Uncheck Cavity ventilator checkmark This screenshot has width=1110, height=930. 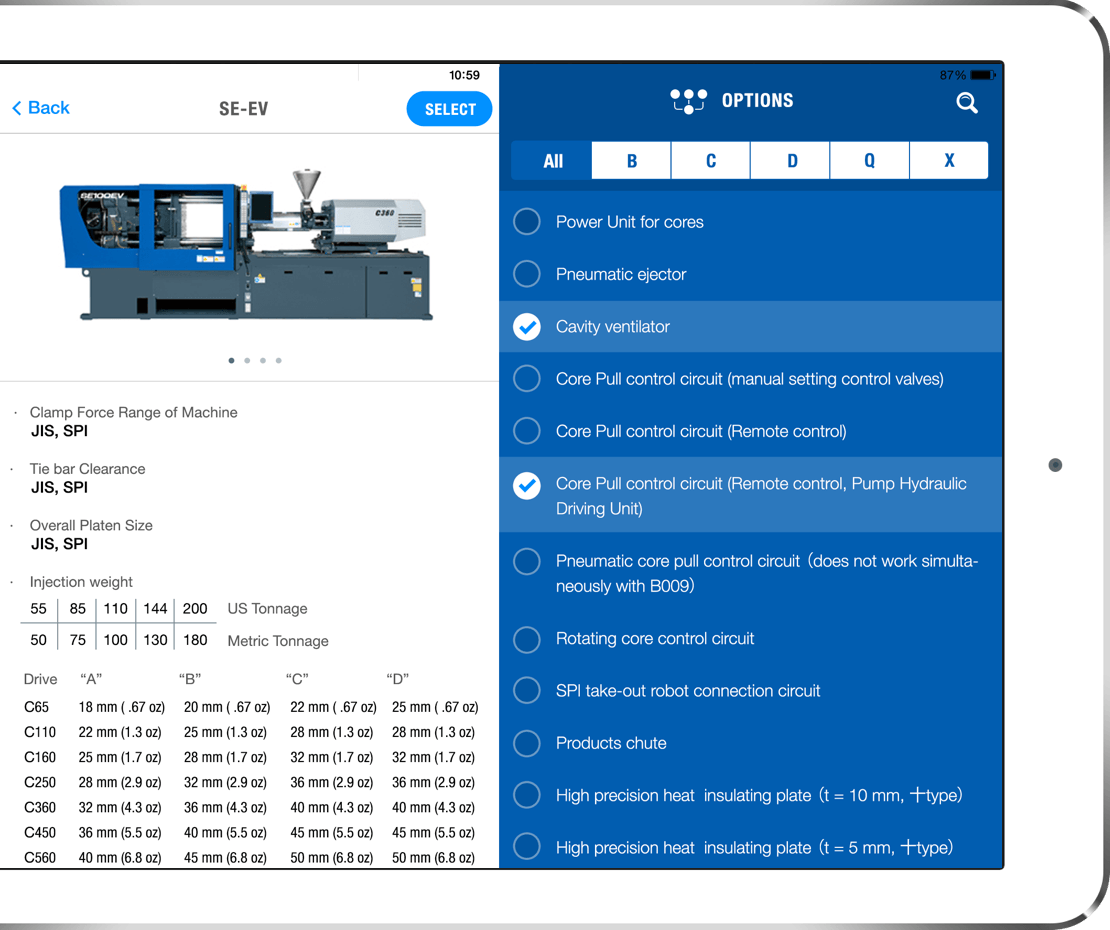(527, 326)
